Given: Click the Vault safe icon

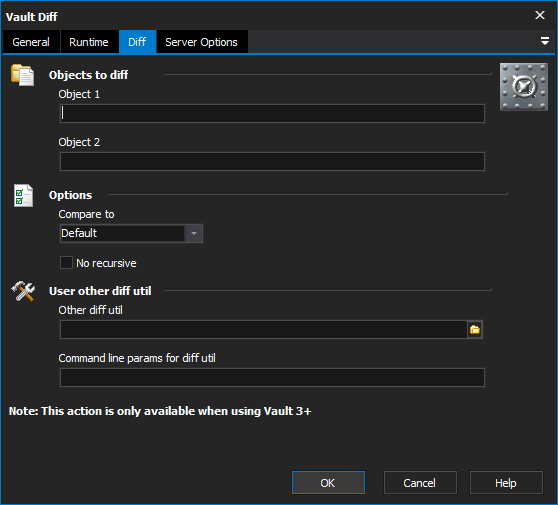Looking at the screenshot, I should pos(523,87).
